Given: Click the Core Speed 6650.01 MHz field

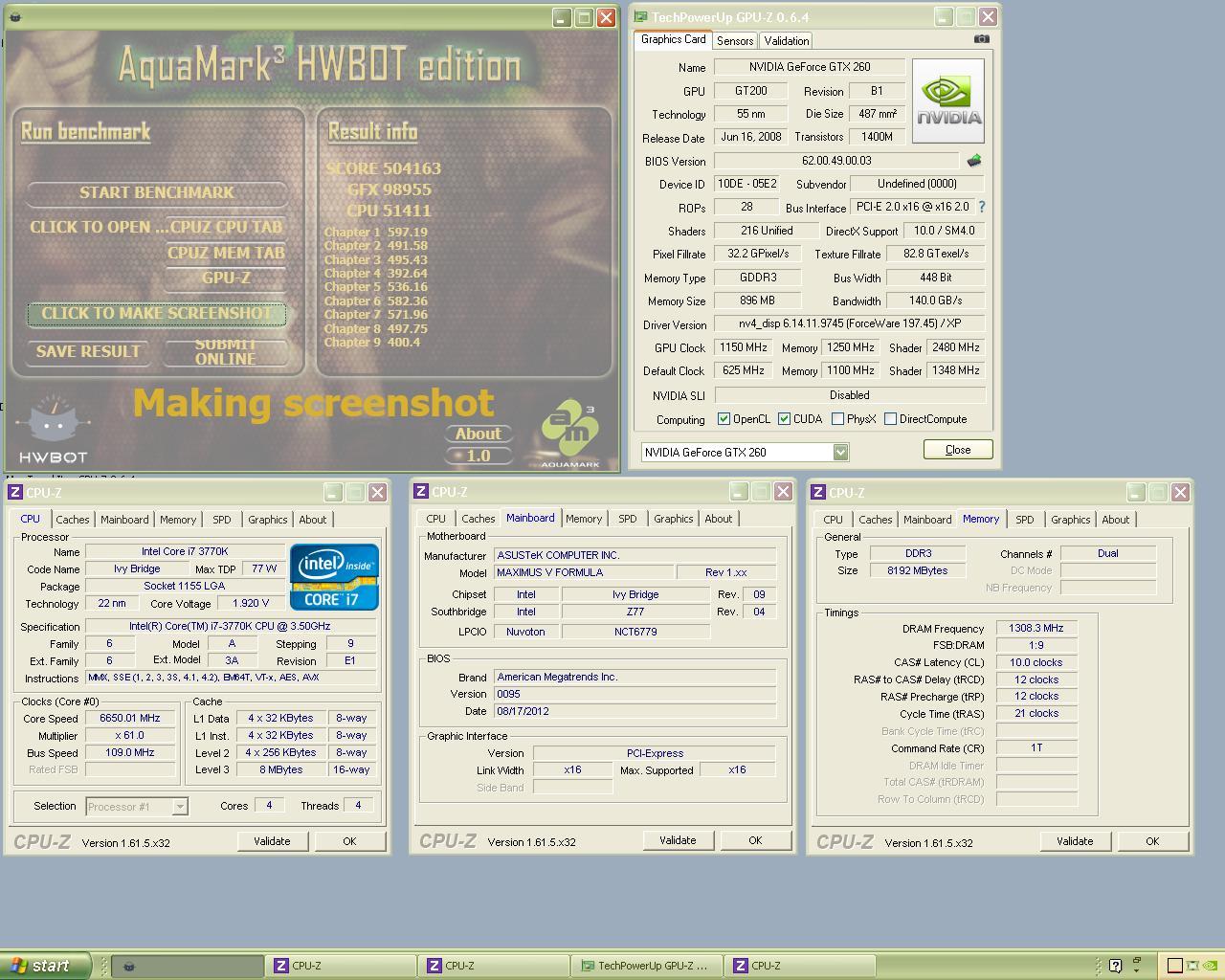Looking at the screenshot, I should [x=131, y=718].
